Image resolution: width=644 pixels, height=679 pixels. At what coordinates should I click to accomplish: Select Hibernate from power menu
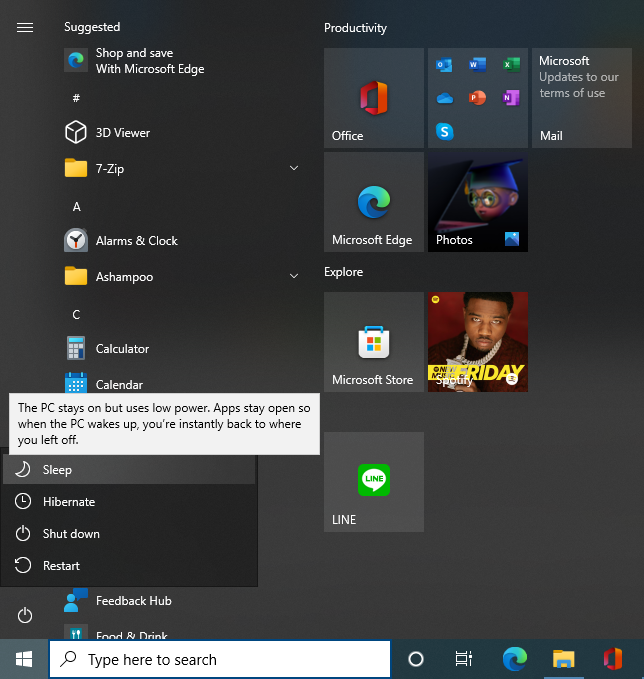click(129, 501)
